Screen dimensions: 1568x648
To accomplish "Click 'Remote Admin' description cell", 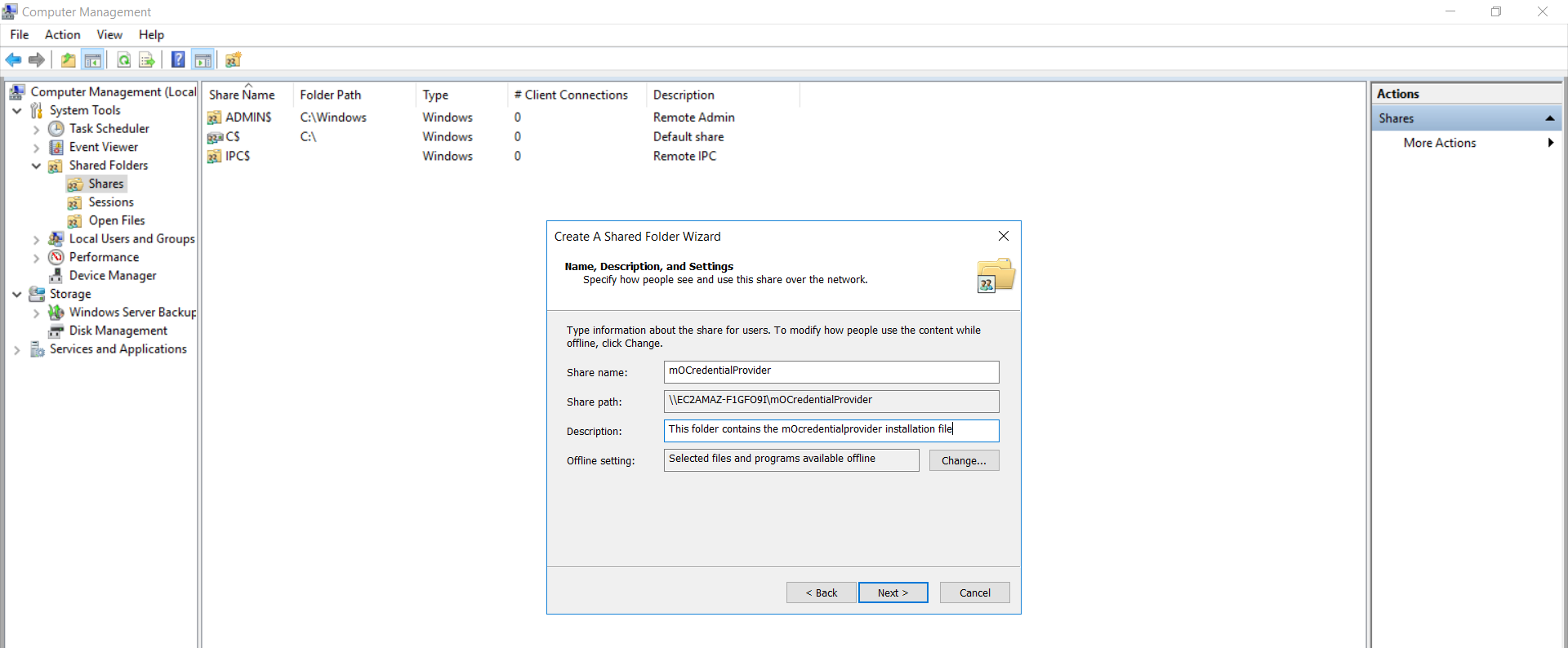I will point(694,118).
